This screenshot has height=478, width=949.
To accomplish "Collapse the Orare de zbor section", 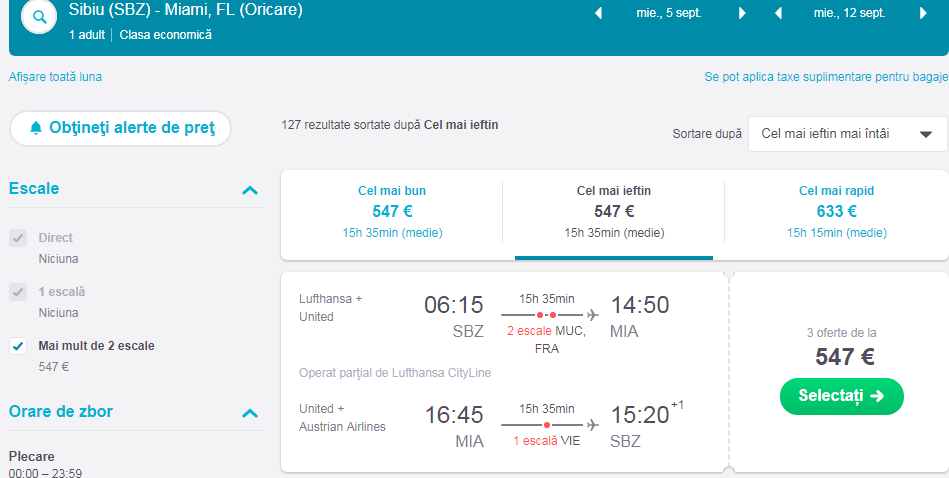I will 250,412.
